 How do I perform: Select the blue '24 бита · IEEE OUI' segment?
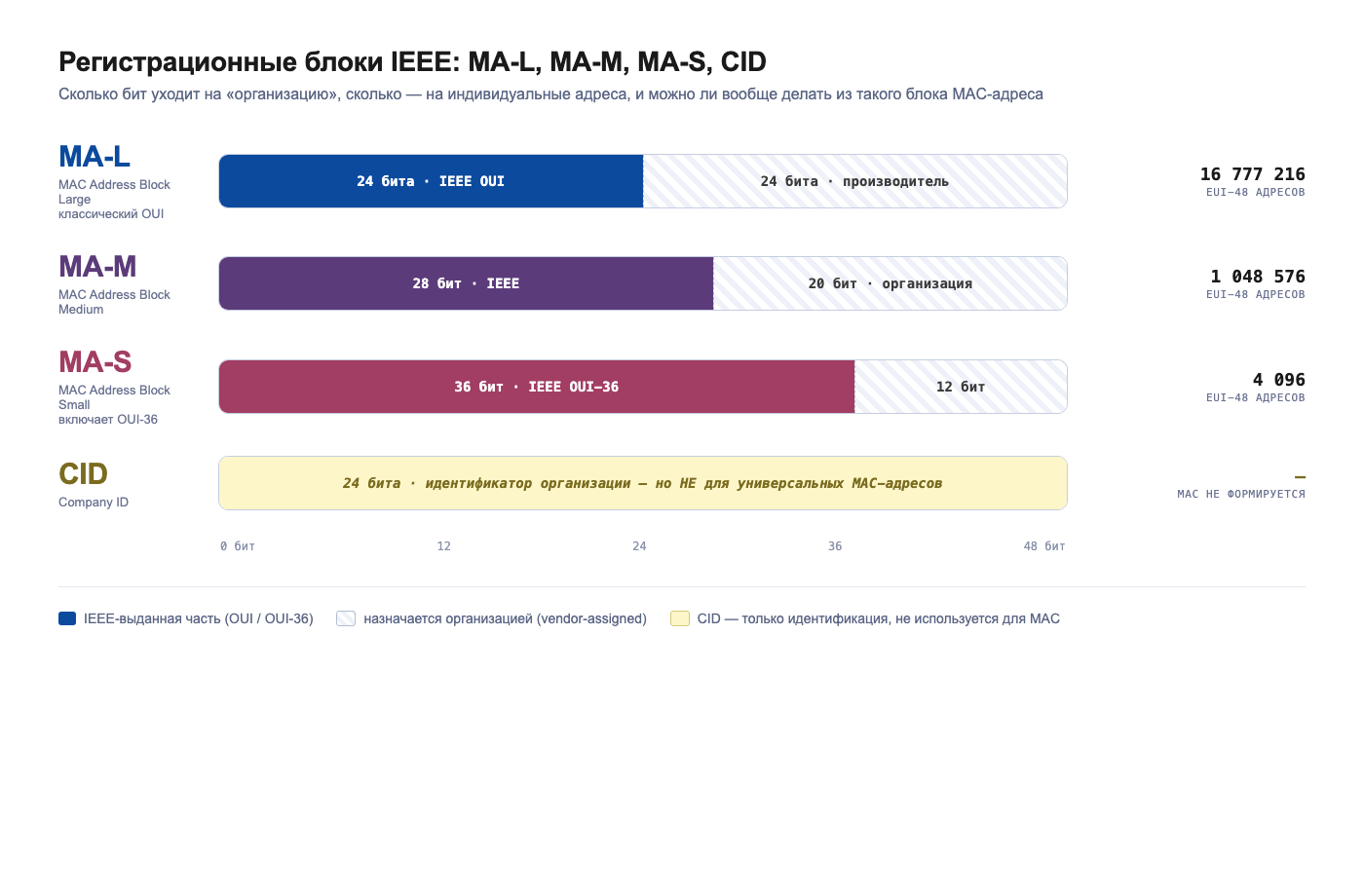click(x=432, y=181)
